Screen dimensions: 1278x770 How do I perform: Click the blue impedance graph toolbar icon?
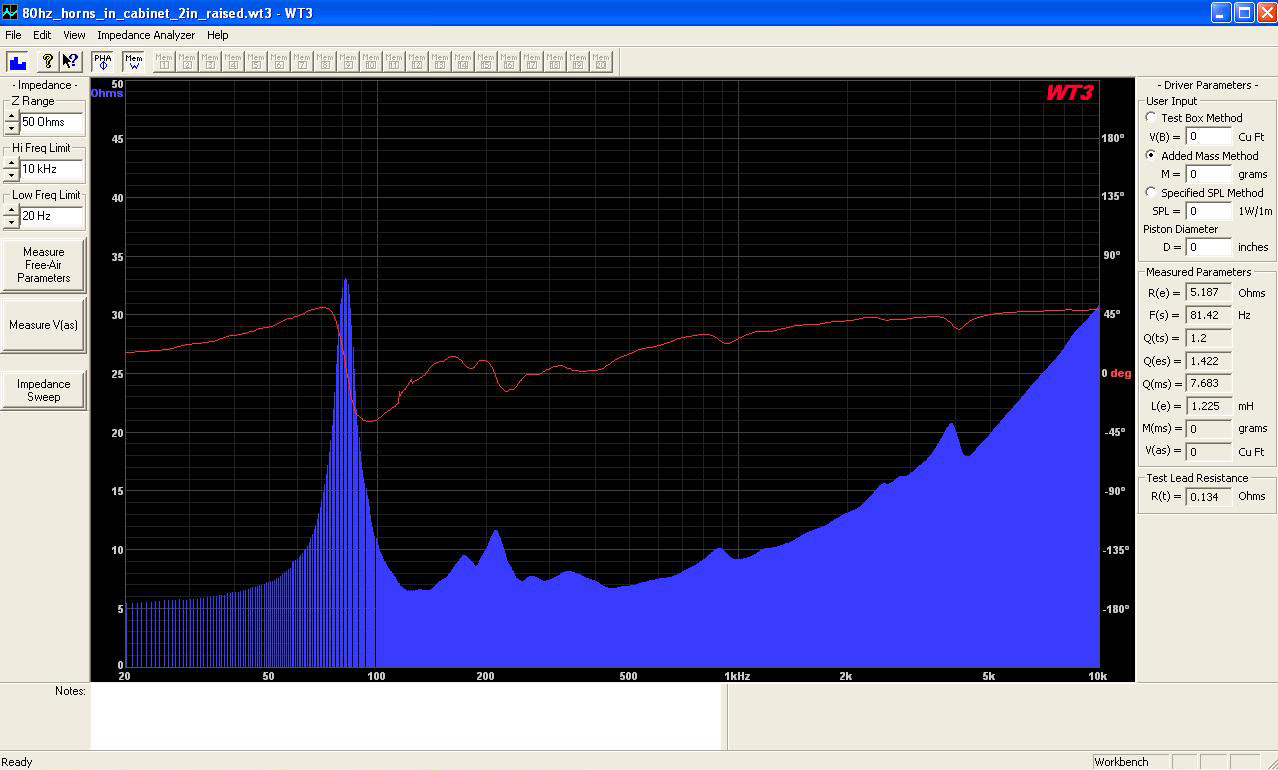click(17, 61)
